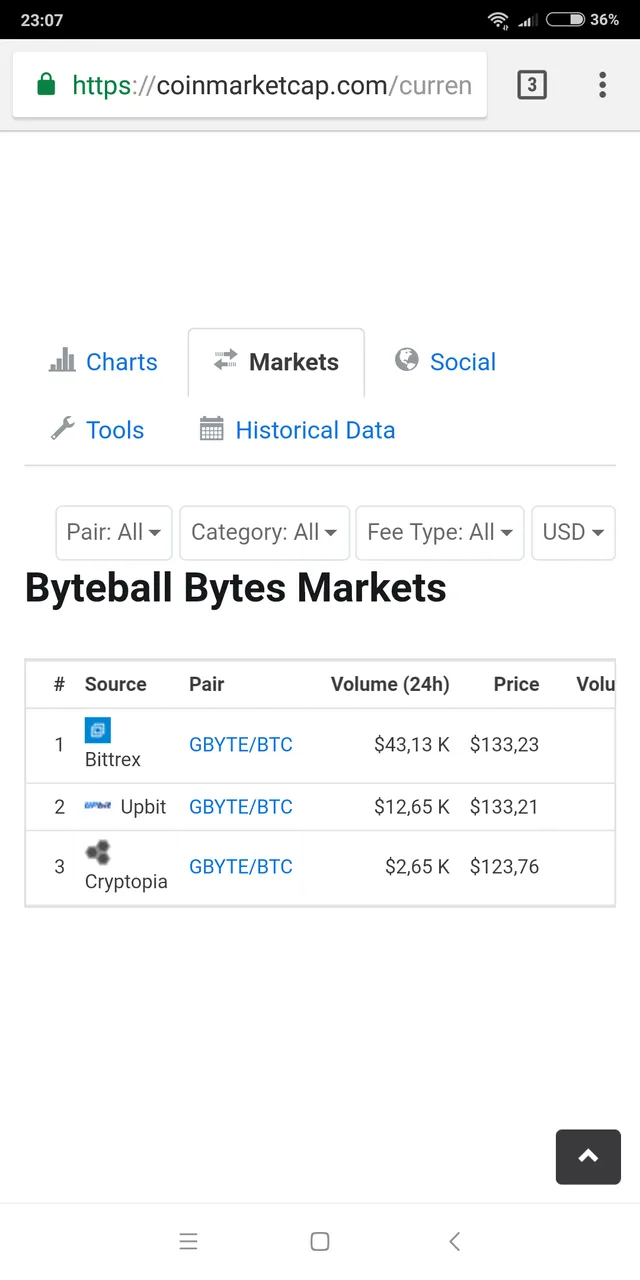
Task: Open the Bittrex GBYTE/BTC pair link
Action: (241, 745)
